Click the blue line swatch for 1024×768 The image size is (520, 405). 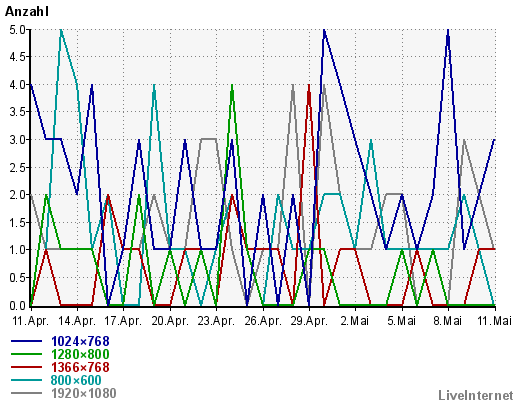tap(27, 341)
